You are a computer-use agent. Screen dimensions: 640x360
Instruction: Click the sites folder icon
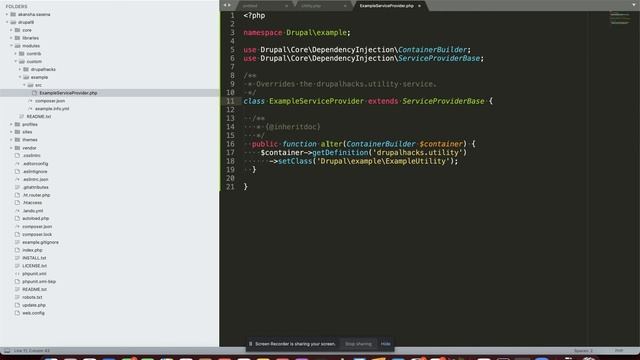(x=17, y=132)
